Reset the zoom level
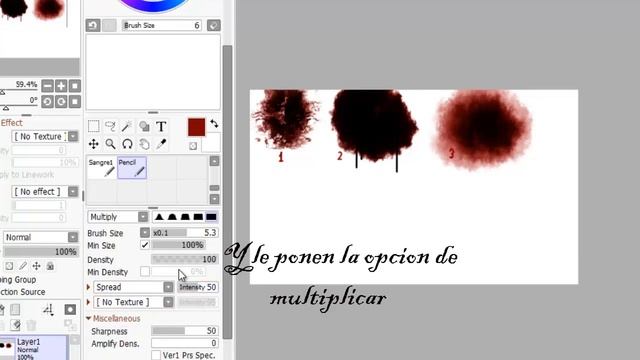The image size is (640, 360). point(75,86)
